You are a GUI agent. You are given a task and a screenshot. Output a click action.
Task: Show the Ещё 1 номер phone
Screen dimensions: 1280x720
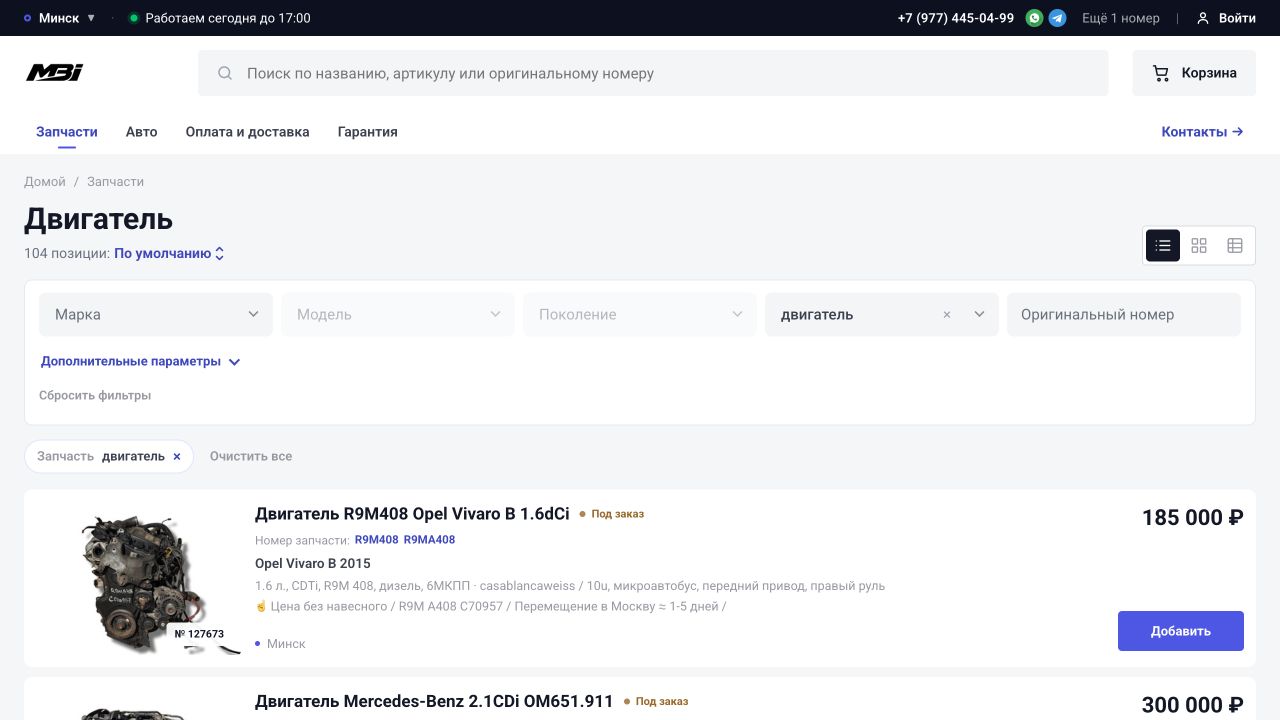[1121, 18]
